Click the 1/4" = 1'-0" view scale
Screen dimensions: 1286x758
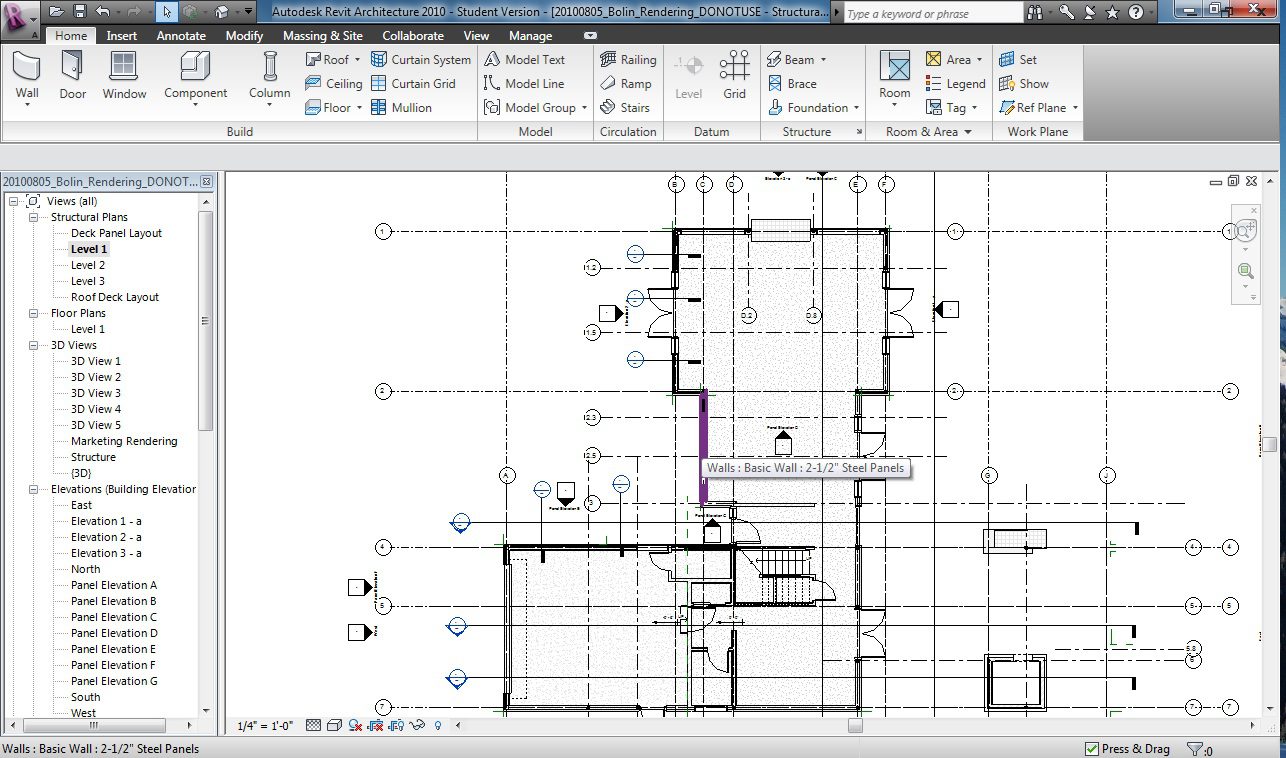point(265,725)
